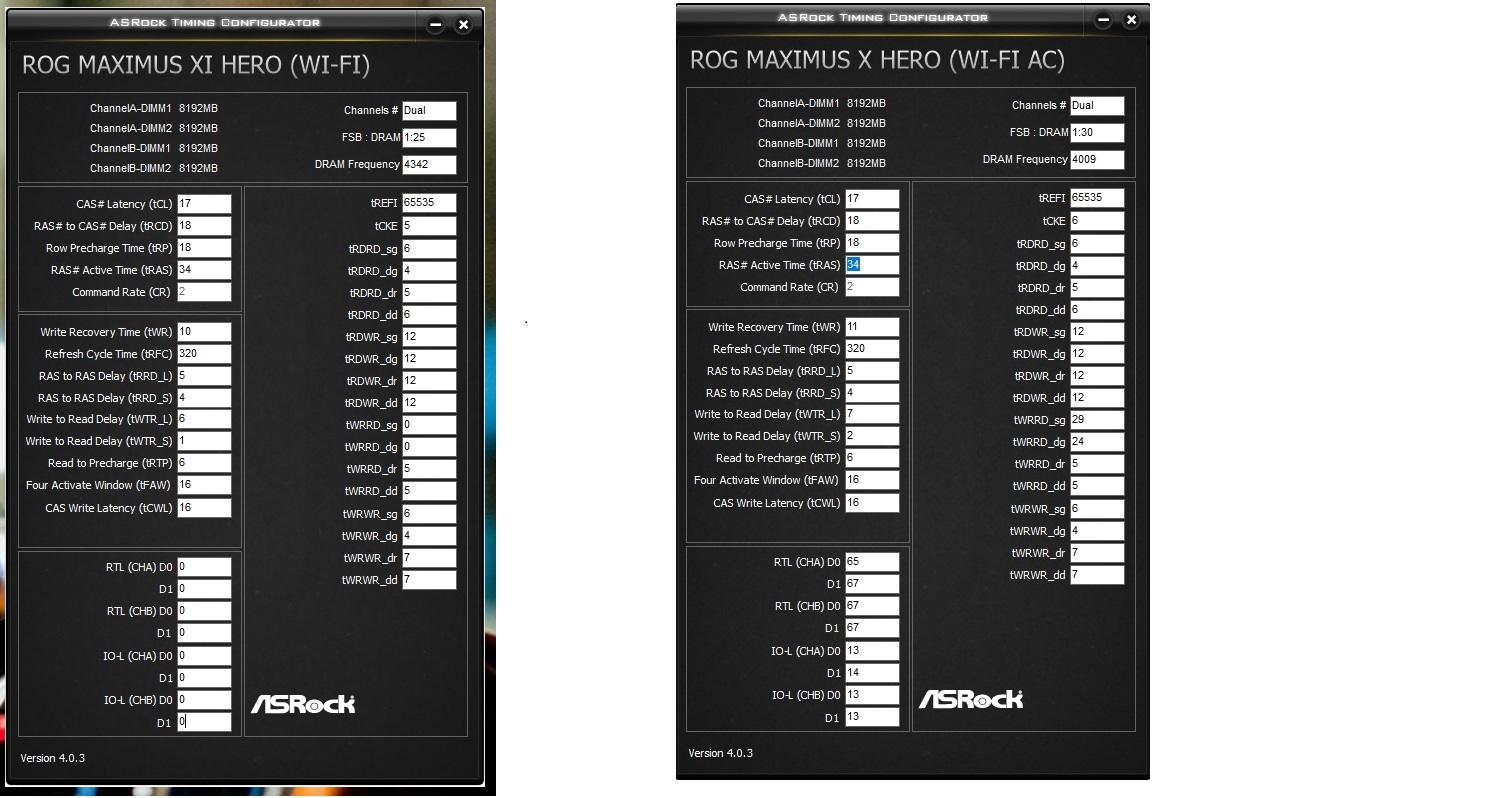Select Write Recovery Time (tWR) field in XI HERO window
This screenshot has width=1493, height=798.
[204, 332]
